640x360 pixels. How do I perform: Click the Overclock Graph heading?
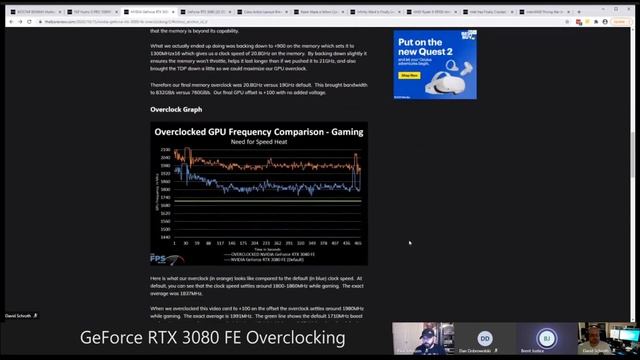pyautogui.click(x=176, y=109)
